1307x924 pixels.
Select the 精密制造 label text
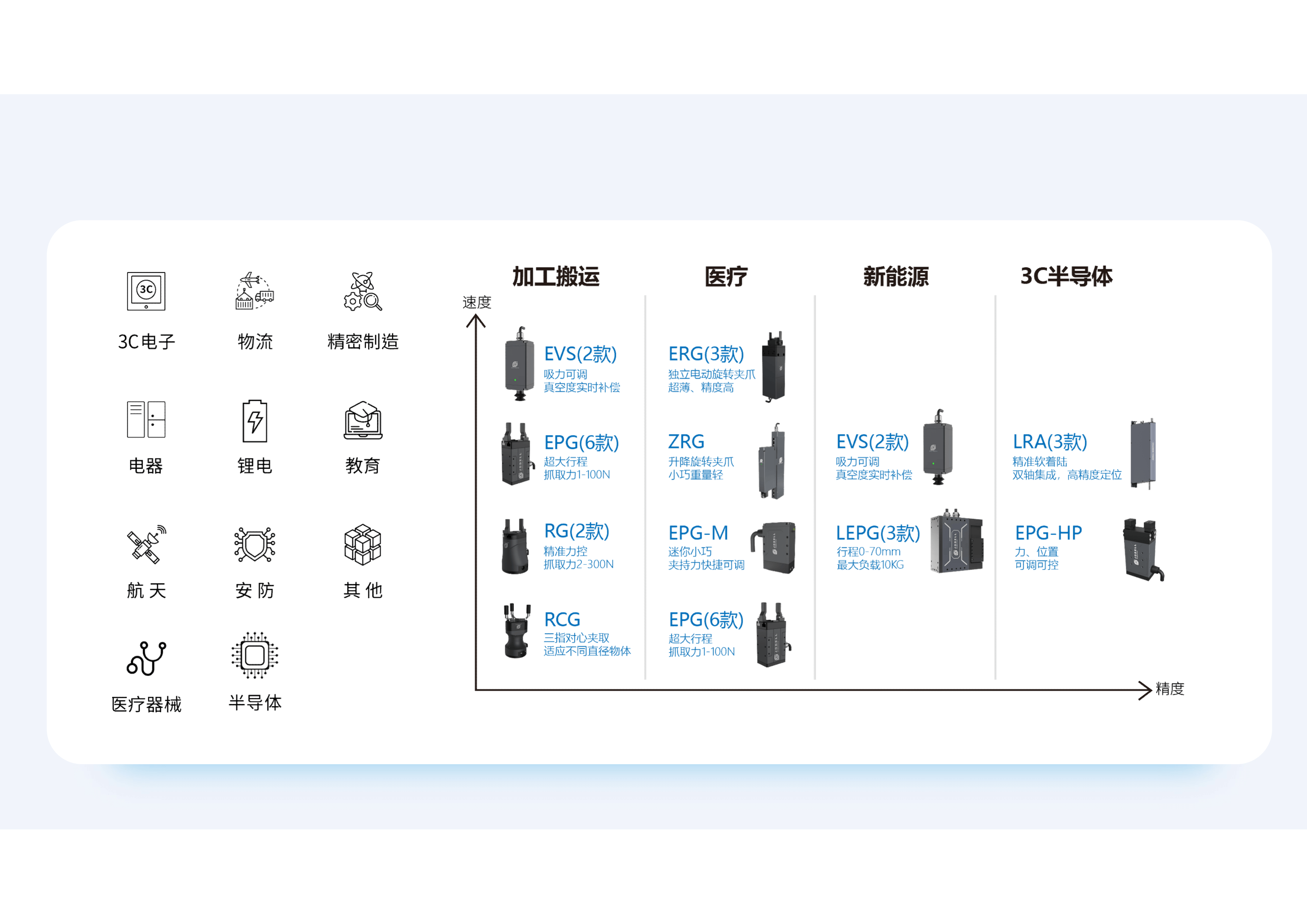coord(363,342)
